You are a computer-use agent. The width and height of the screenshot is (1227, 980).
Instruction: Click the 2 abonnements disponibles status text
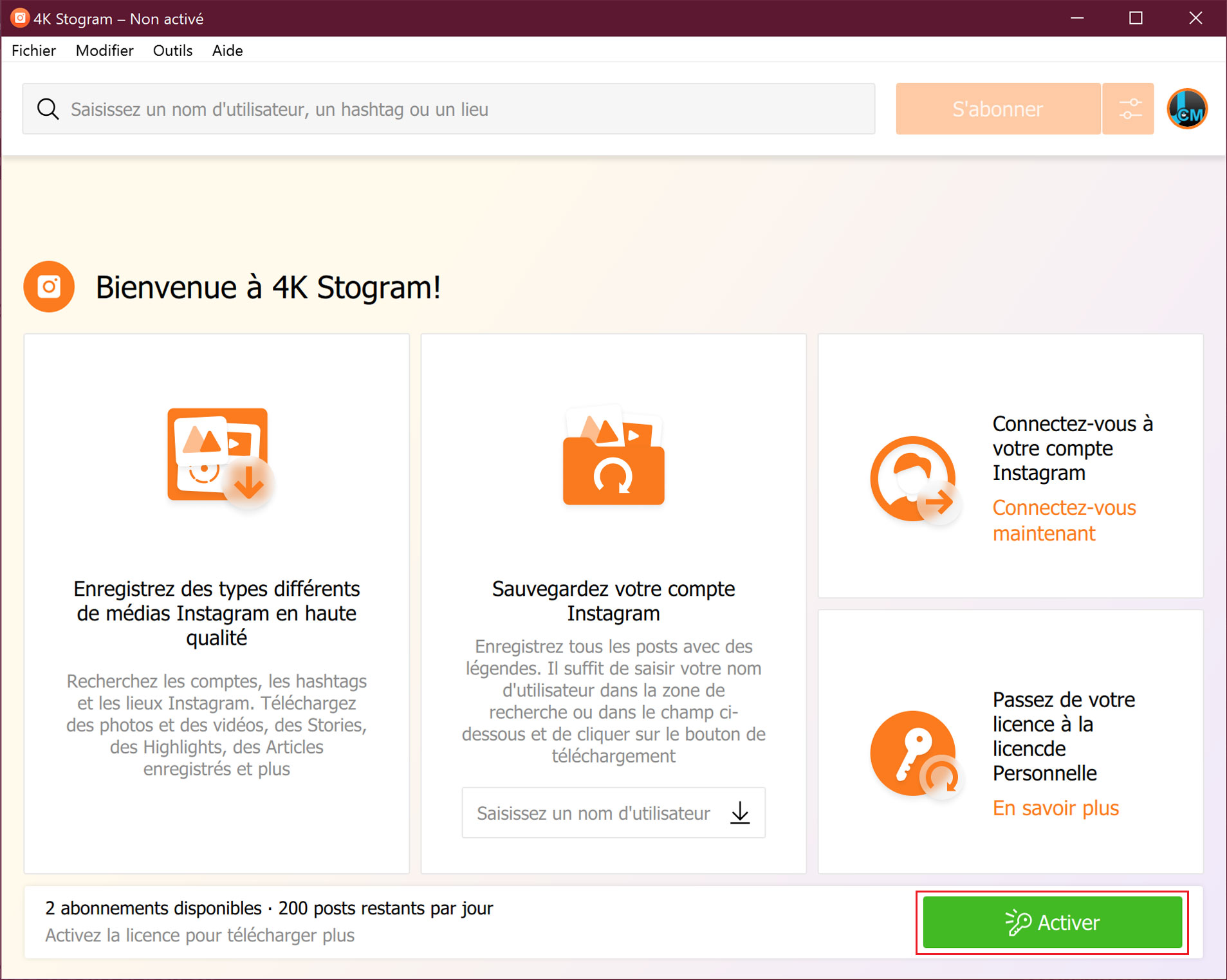(269, 908)
